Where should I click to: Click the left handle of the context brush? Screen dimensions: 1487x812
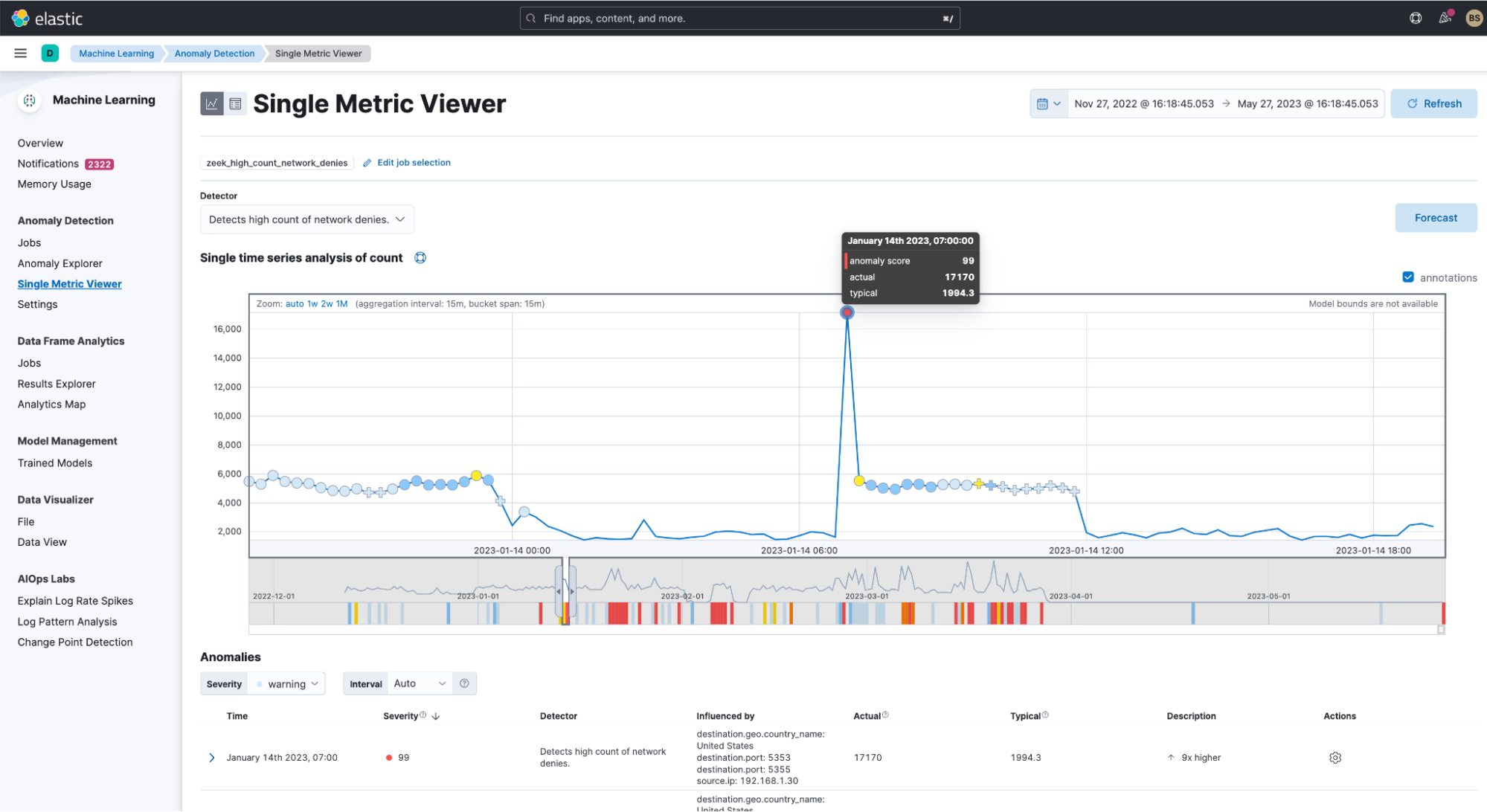tap(559, 591)
